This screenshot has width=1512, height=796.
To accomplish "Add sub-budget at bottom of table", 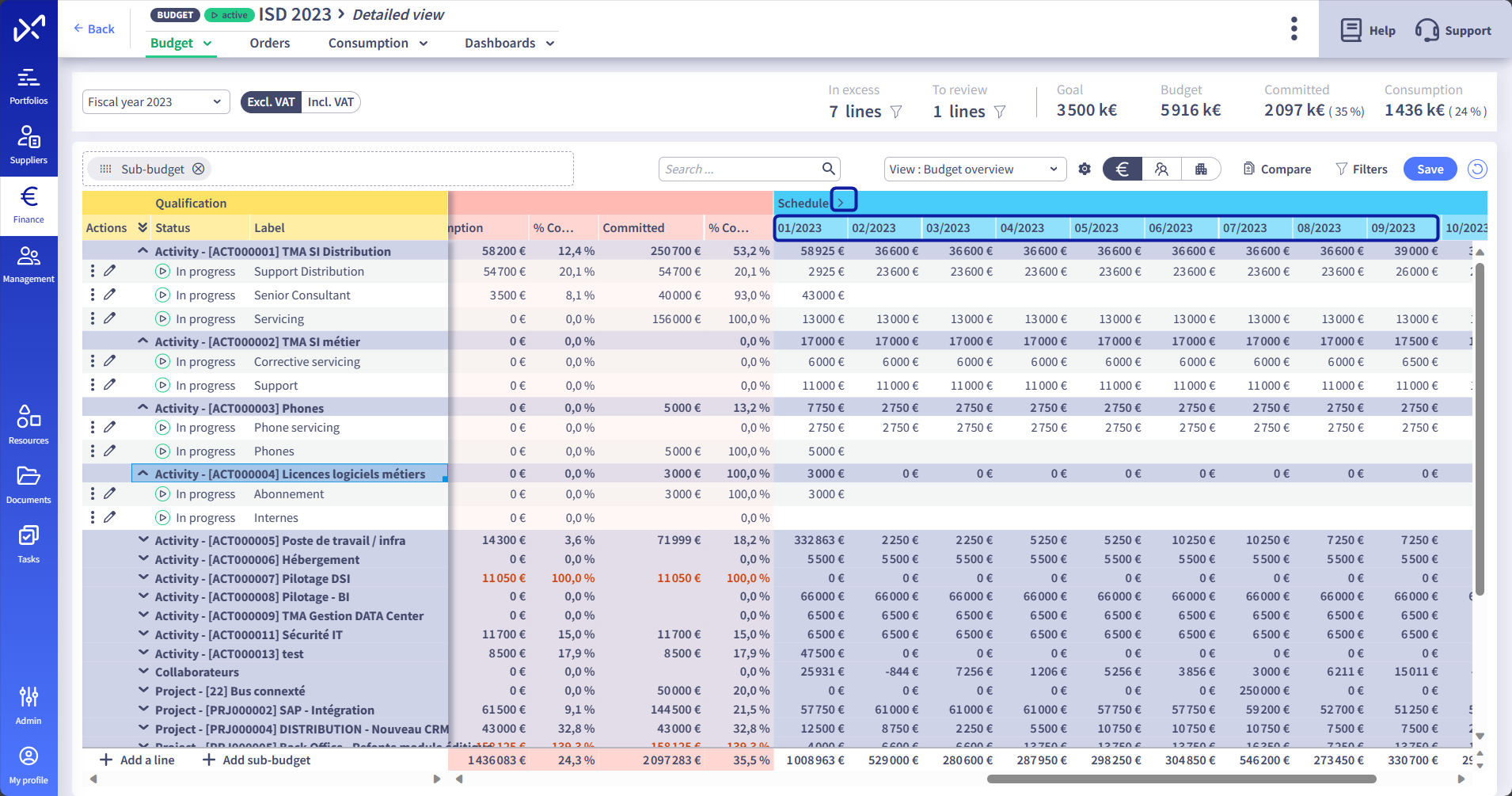I will pyautogui.click(x=256, y=760).
